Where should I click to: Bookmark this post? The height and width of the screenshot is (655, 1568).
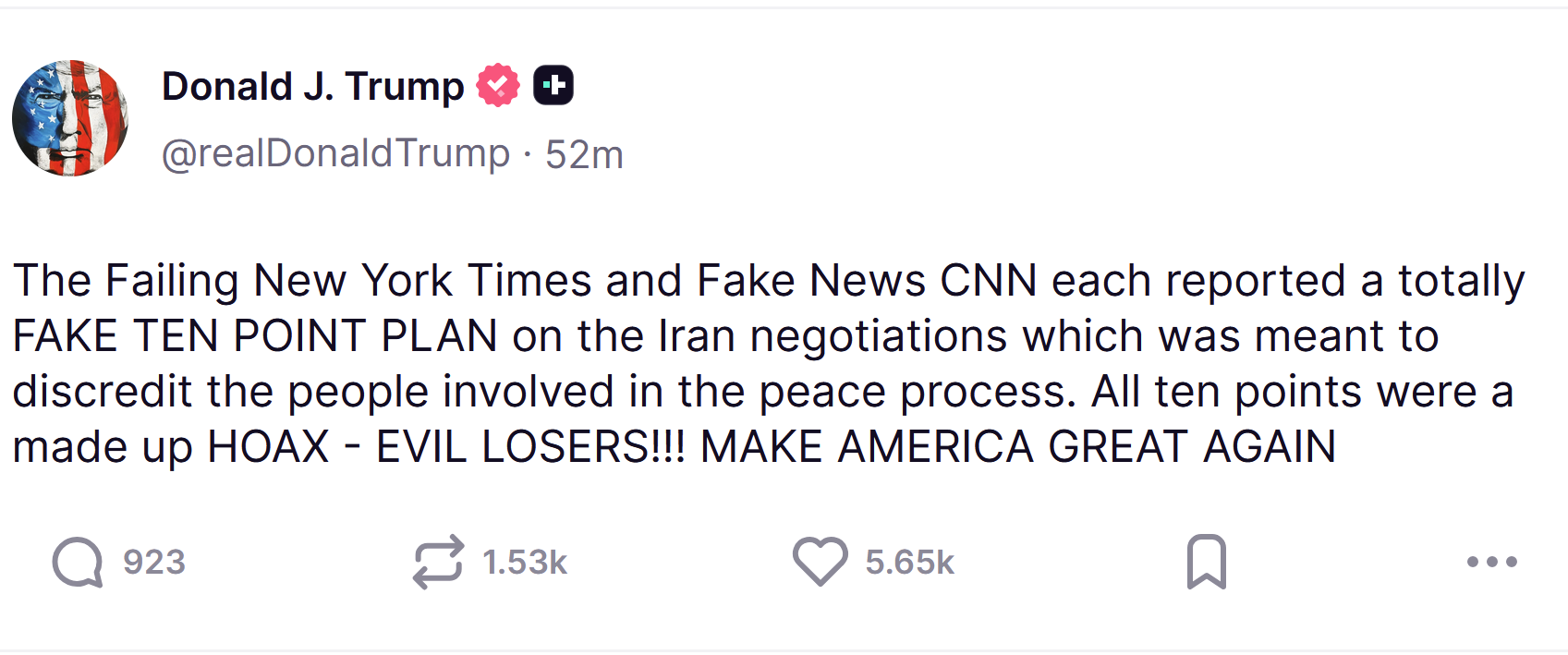1206,562
